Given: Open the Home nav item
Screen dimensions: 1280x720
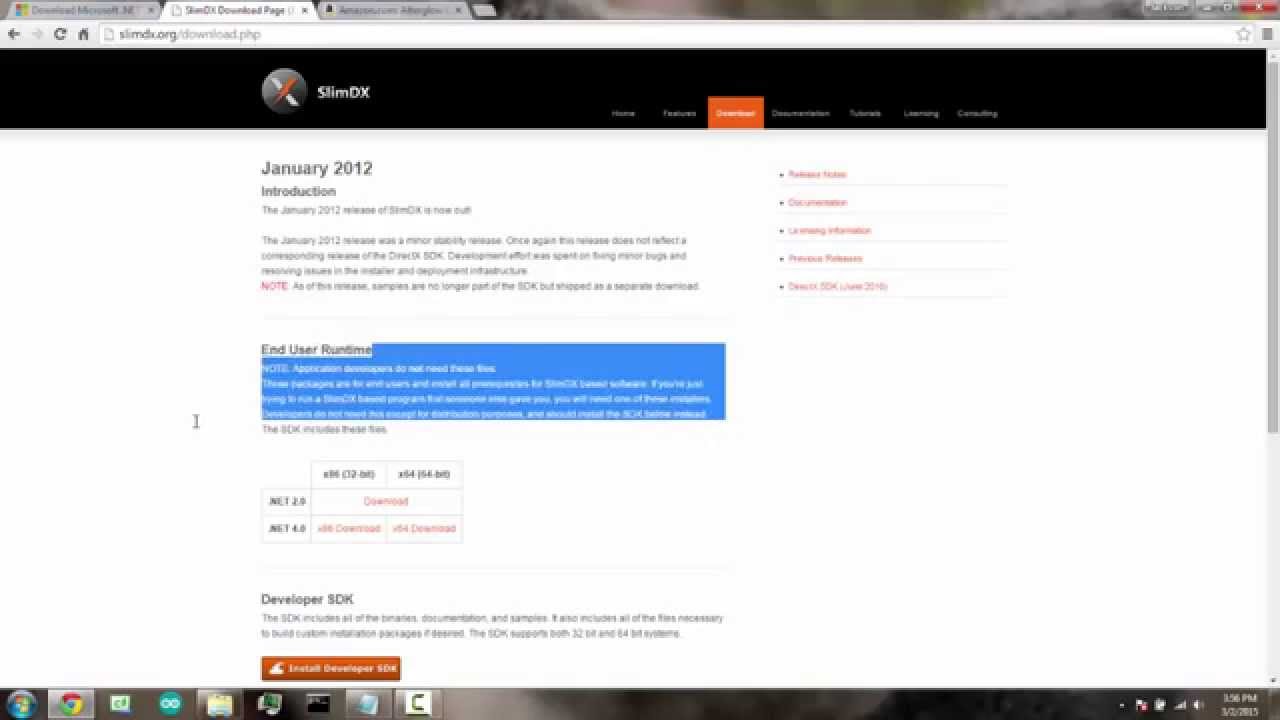Looking at the screenshot, I should (x=623, y=113).
